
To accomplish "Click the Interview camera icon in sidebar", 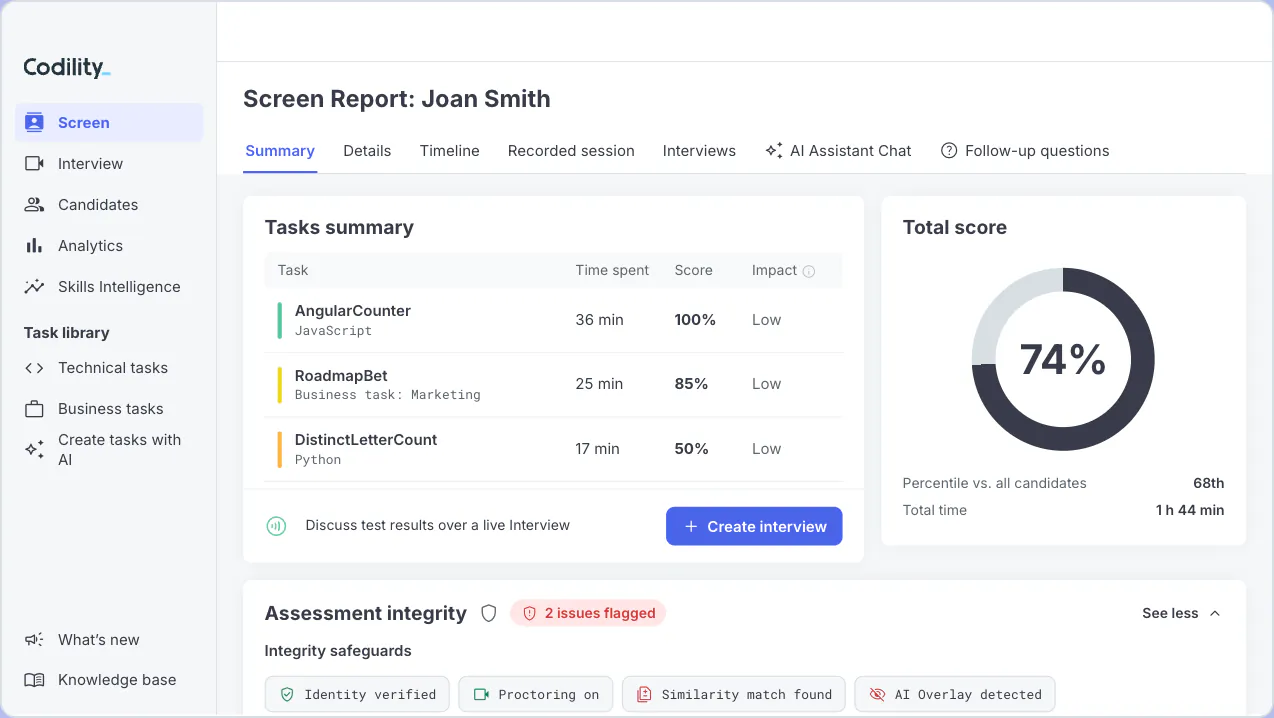I will (35, 164).
